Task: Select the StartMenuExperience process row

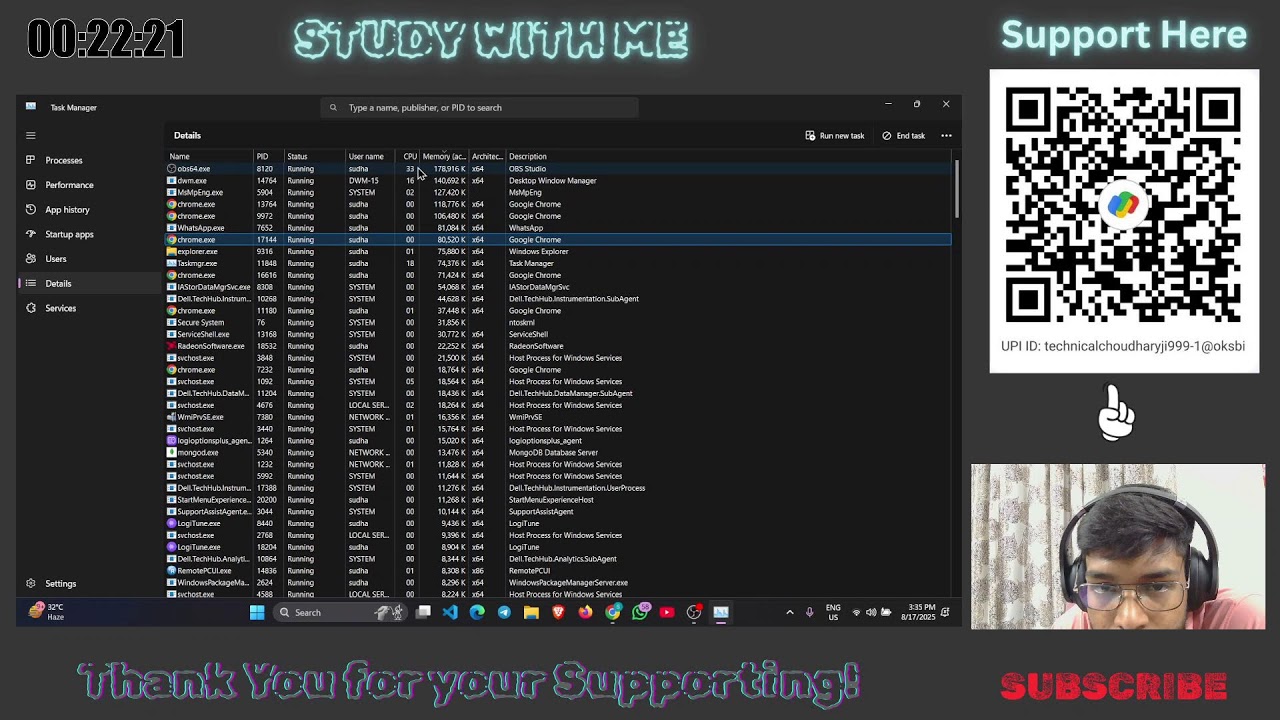Action: pos(558,500)
